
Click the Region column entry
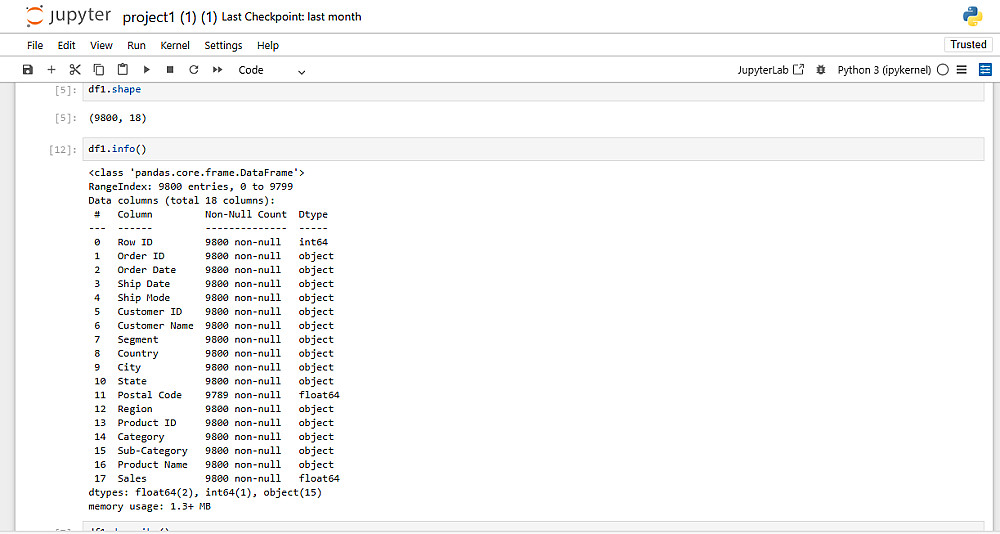(135, 409)
